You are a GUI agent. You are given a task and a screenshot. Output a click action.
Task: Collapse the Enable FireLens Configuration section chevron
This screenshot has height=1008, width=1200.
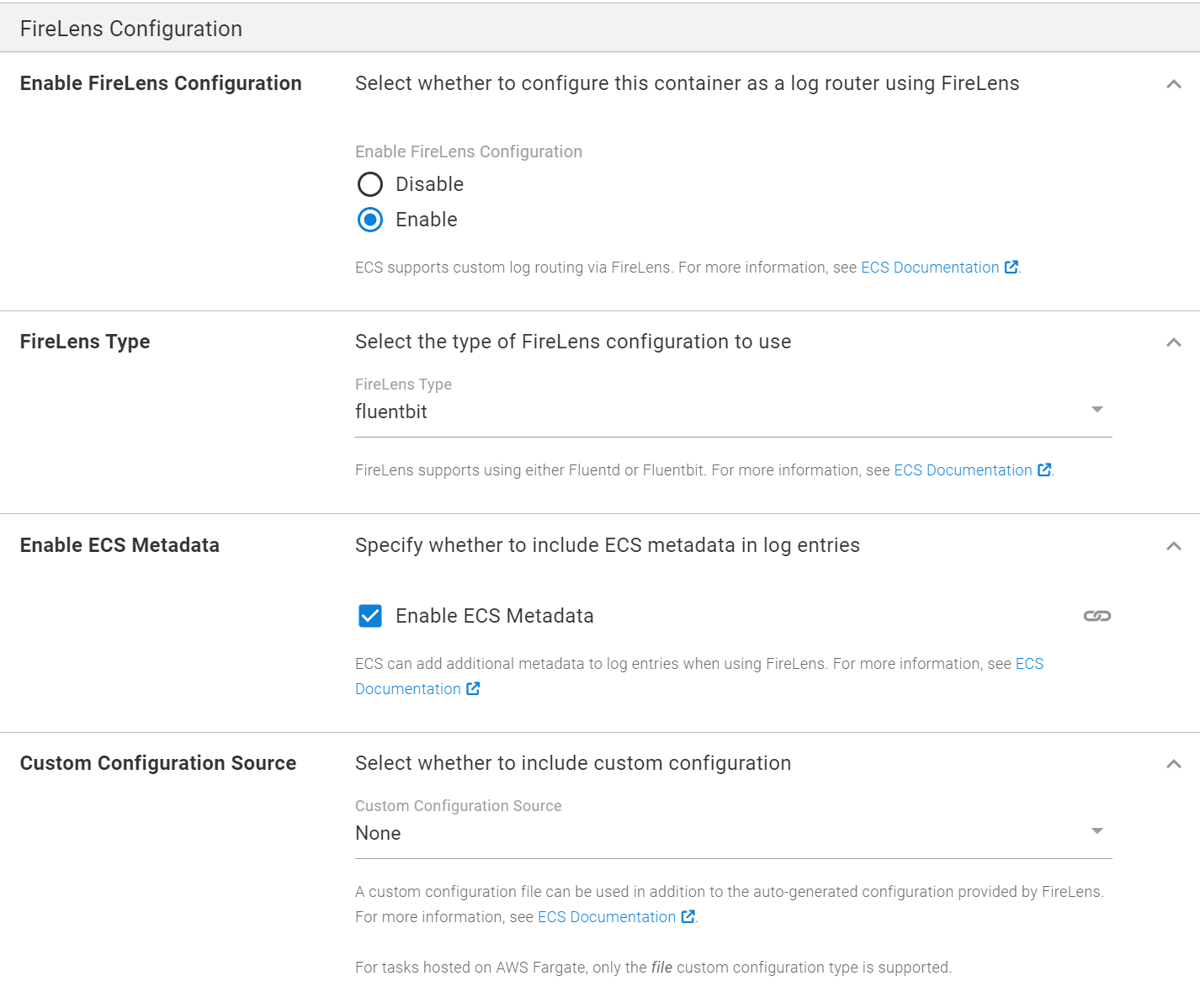(x=1173, y=84)
